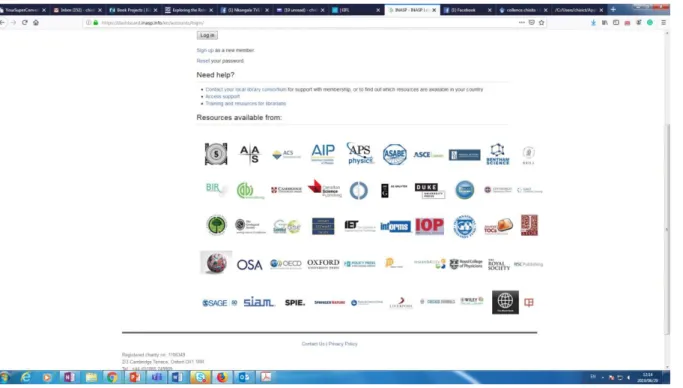
Task: Click the red patterned square logo
Action: click(x=529, y=225)
